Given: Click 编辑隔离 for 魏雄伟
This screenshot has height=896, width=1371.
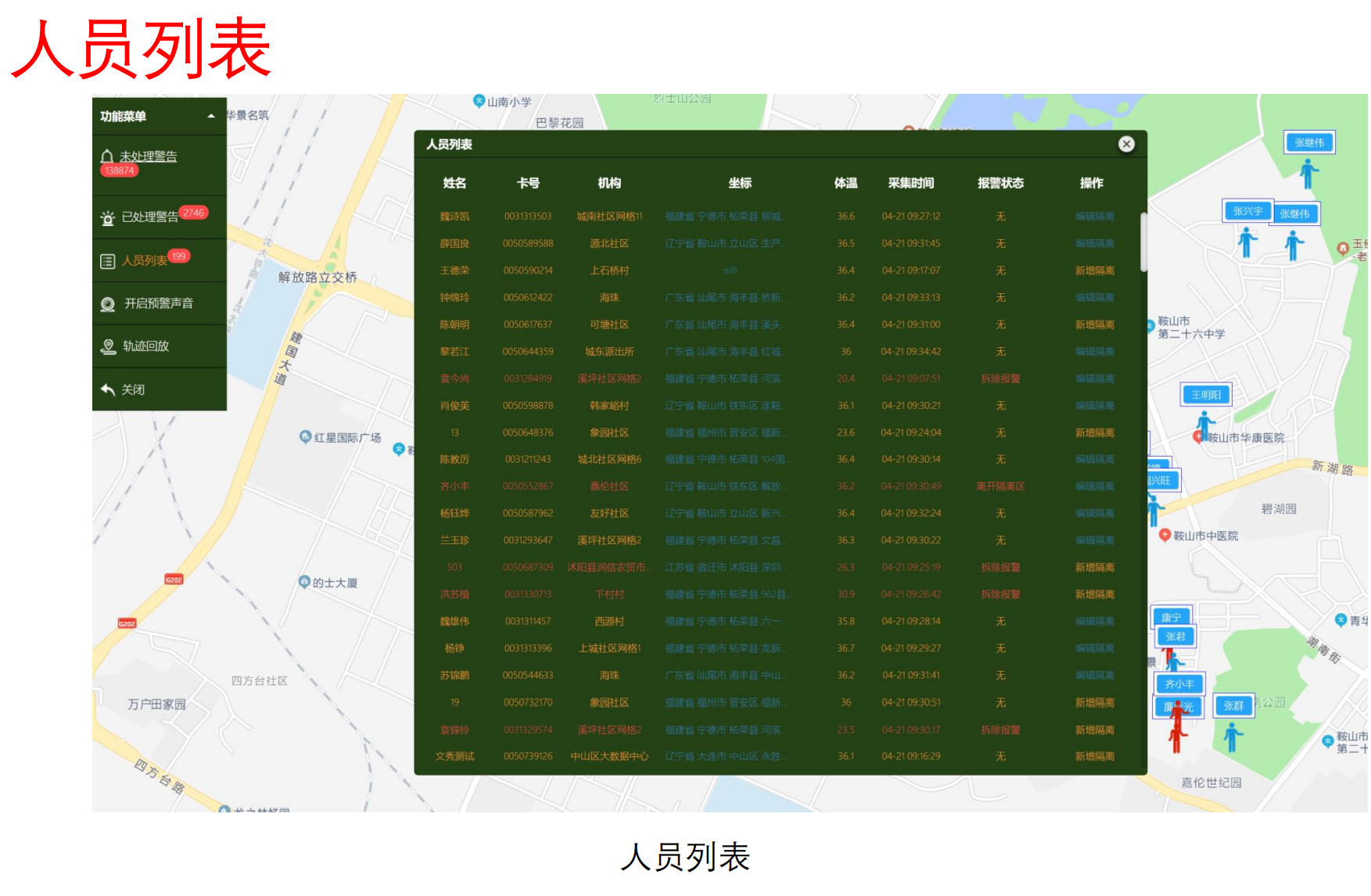Looking at the screenshot, I should [x=1094, y=622].
